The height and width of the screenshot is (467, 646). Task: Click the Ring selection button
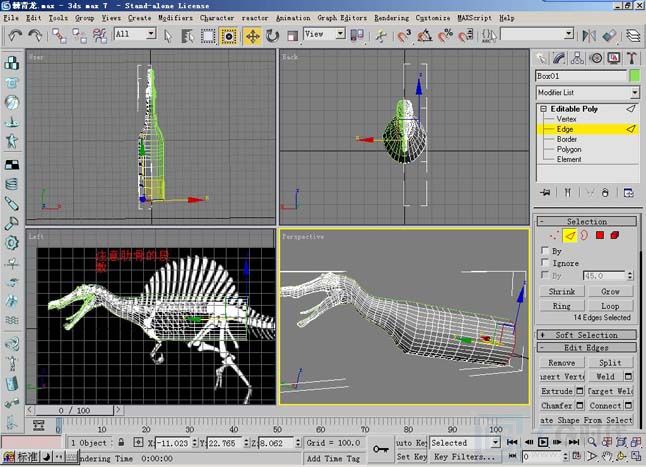tap(562, 306)
